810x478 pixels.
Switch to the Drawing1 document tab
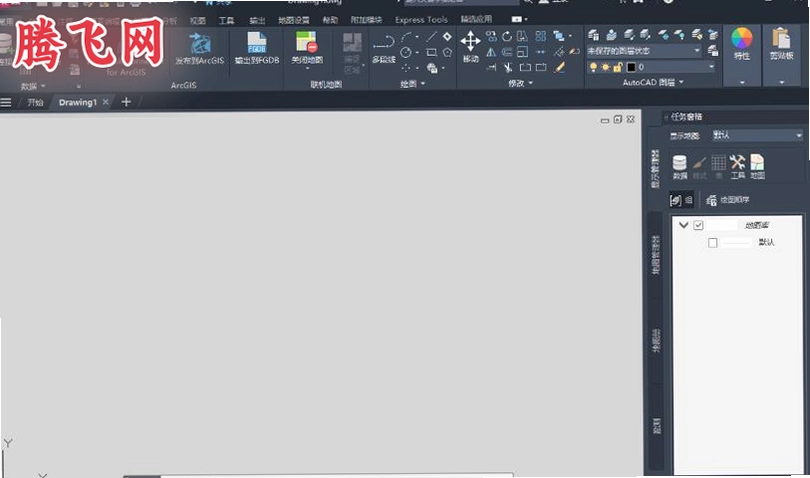pos(77,102)
